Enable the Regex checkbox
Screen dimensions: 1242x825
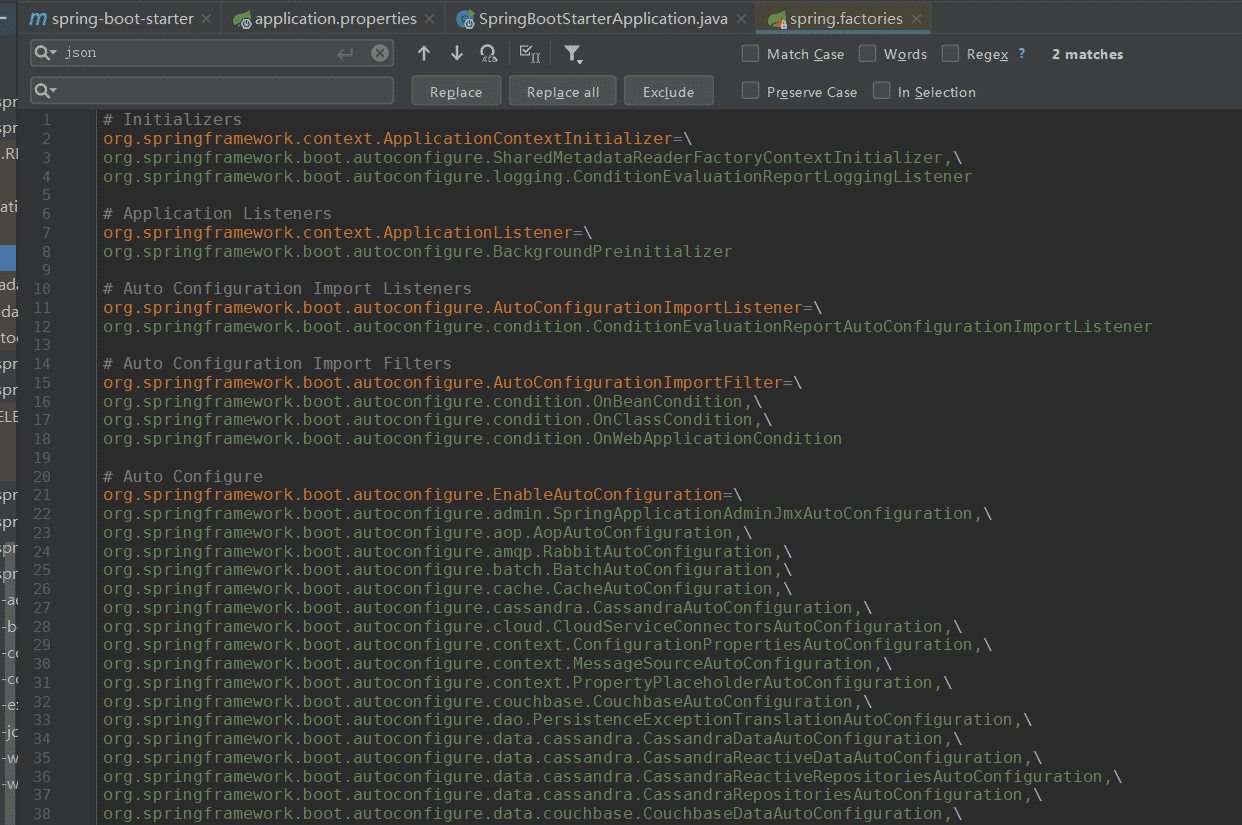[x=950, y=54]
